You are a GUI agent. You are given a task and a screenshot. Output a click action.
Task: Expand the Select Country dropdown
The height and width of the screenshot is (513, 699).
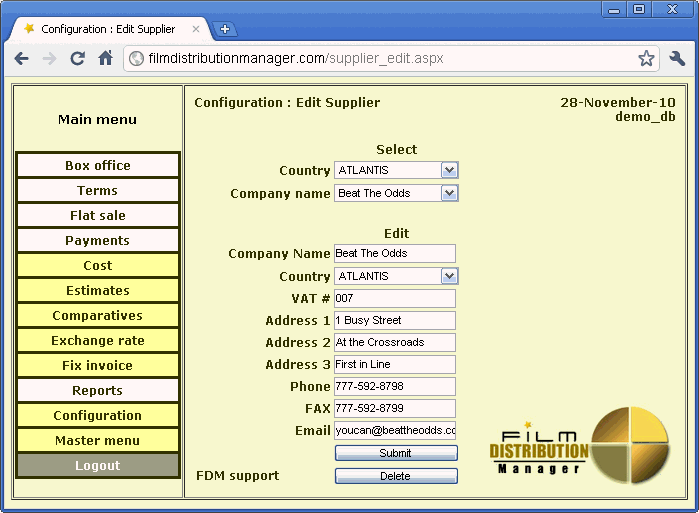[449, 171]
